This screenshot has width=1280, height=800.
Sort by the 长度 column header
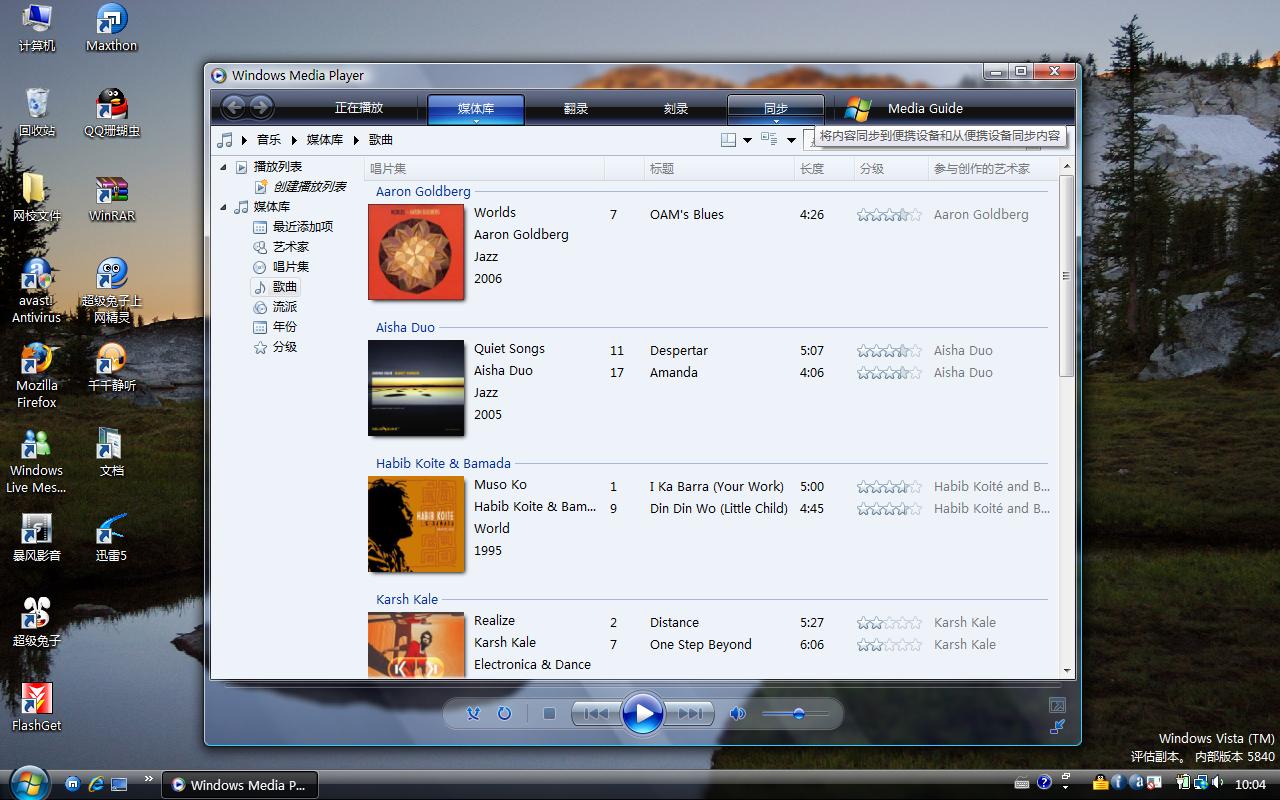point(824,169)
